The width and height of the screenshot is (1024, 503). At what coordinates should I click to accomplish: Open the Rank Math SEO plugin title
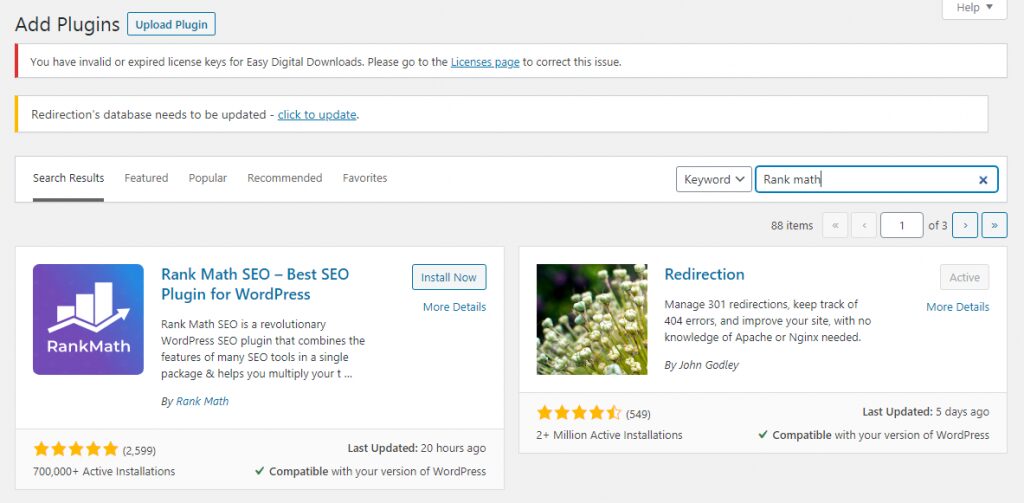(x=255, y=284)
